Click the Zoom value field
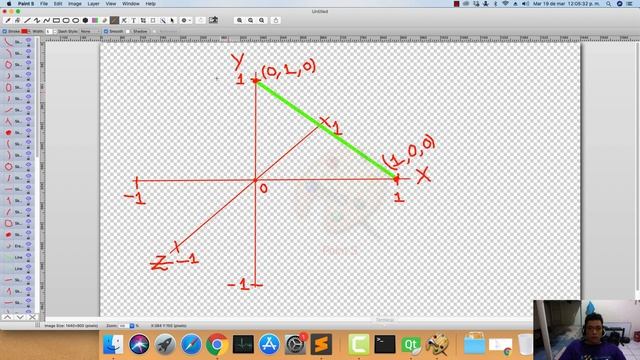Screen dimensions: 640x360 click(123, 326)
